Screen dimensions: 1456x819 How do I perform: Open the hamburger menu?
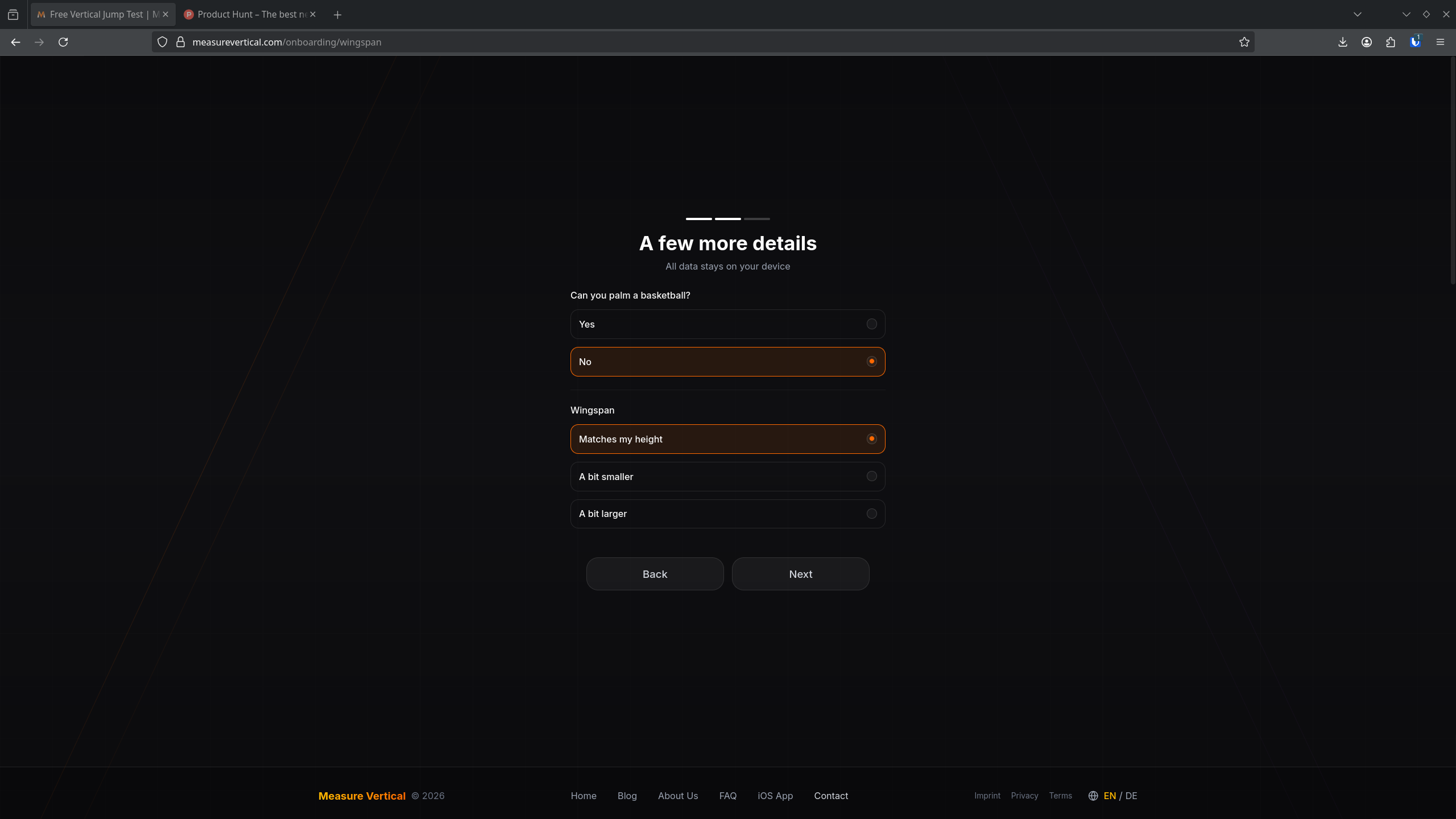tap(1441, 42)
